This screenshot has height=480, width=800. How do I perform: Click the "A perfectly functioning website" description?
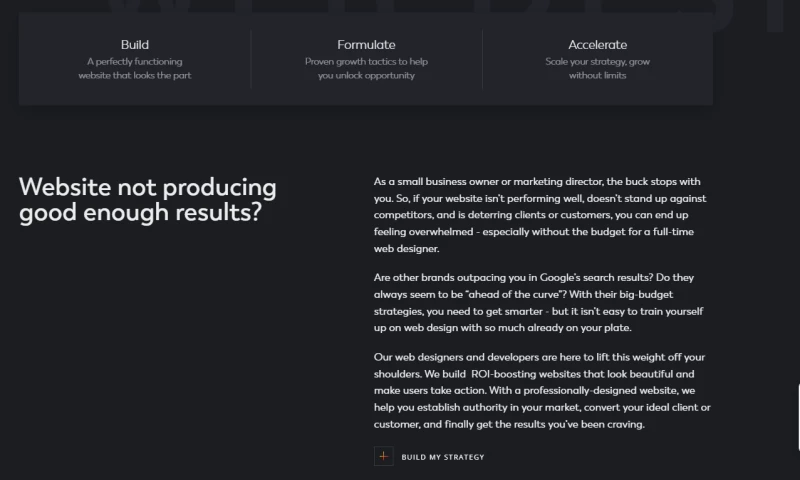coord(135,68)
